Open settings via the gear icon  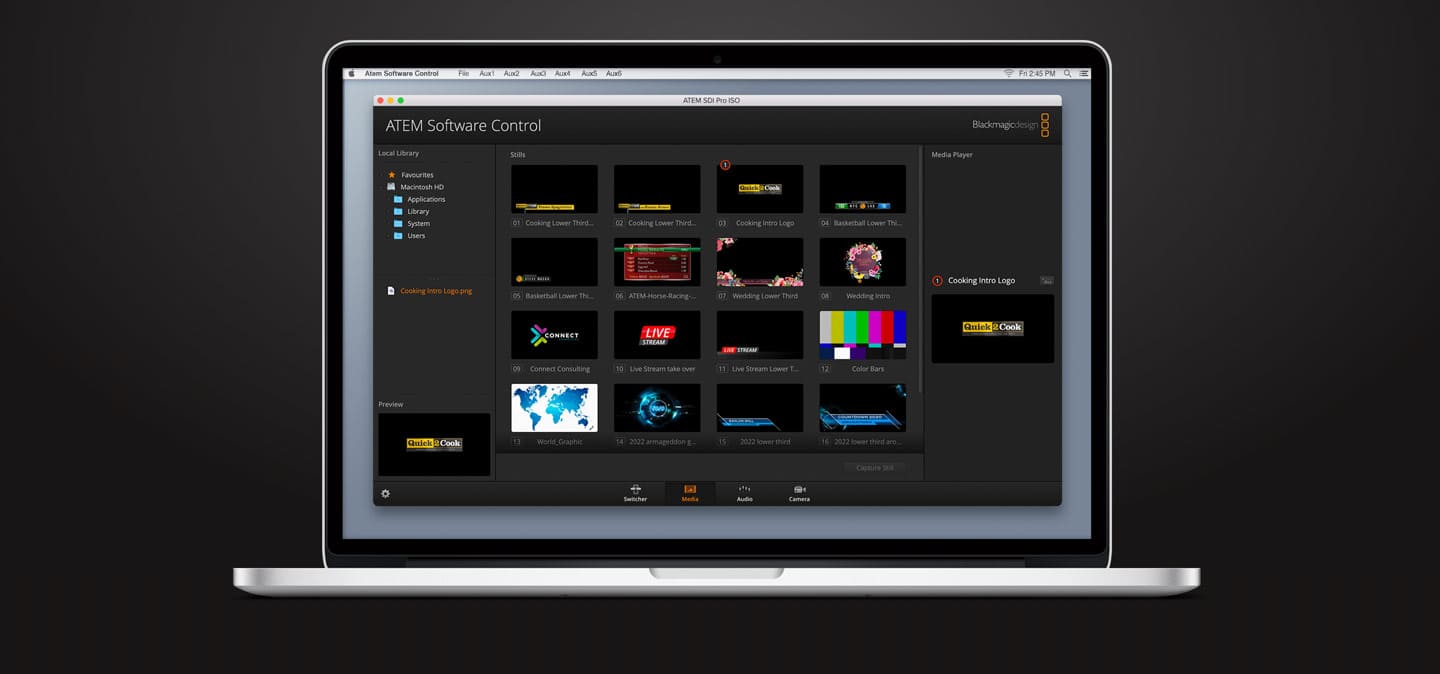386,493
